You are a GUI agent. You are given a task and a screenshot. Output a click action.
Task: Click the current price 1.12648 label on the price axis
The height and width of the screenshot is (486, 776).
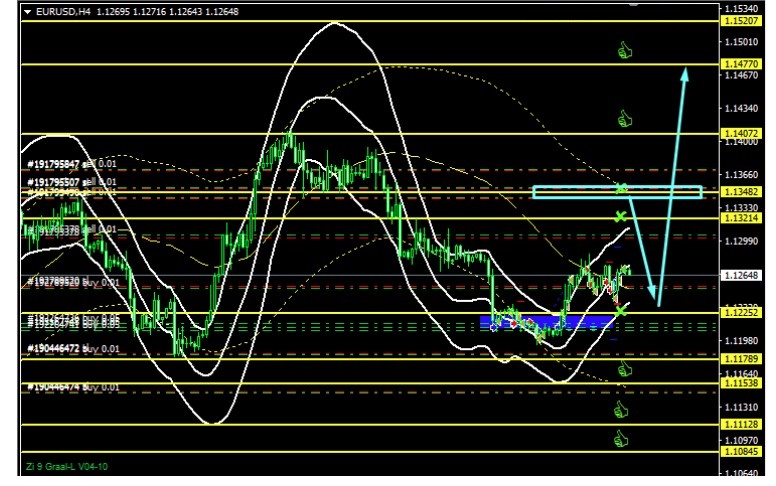pos(742,276)
